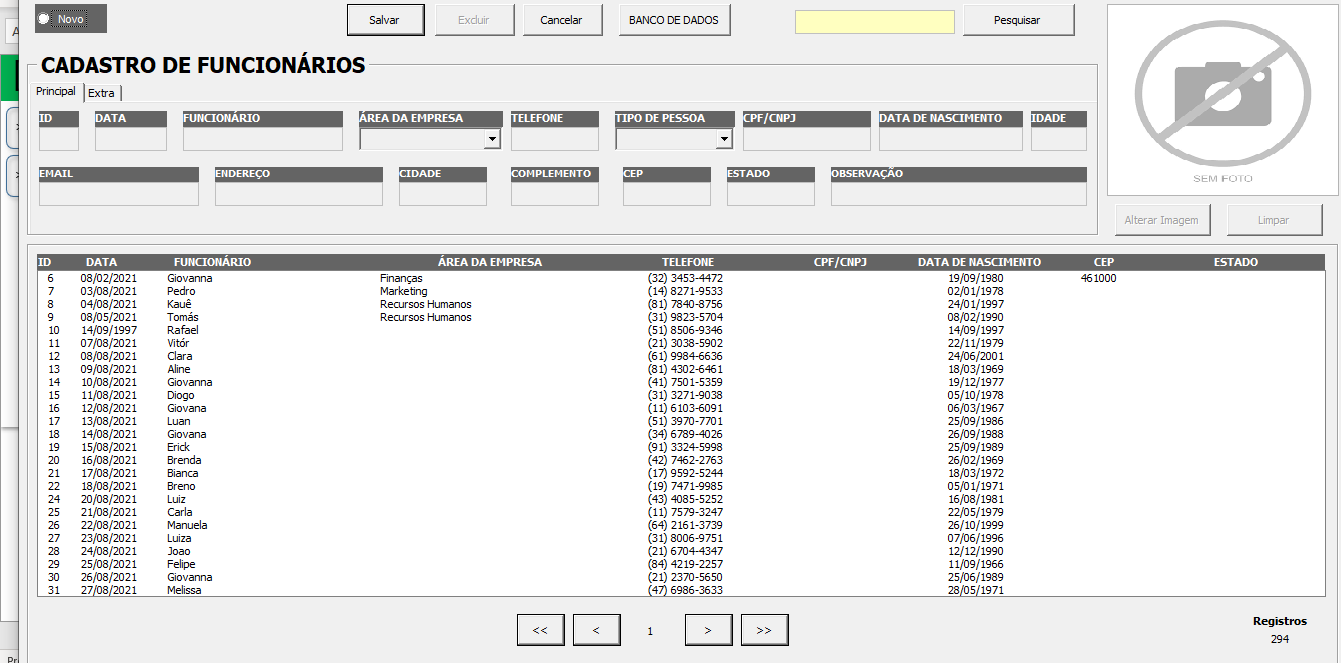Click the no-photo camera placeholder image

tap(1222, 100)
